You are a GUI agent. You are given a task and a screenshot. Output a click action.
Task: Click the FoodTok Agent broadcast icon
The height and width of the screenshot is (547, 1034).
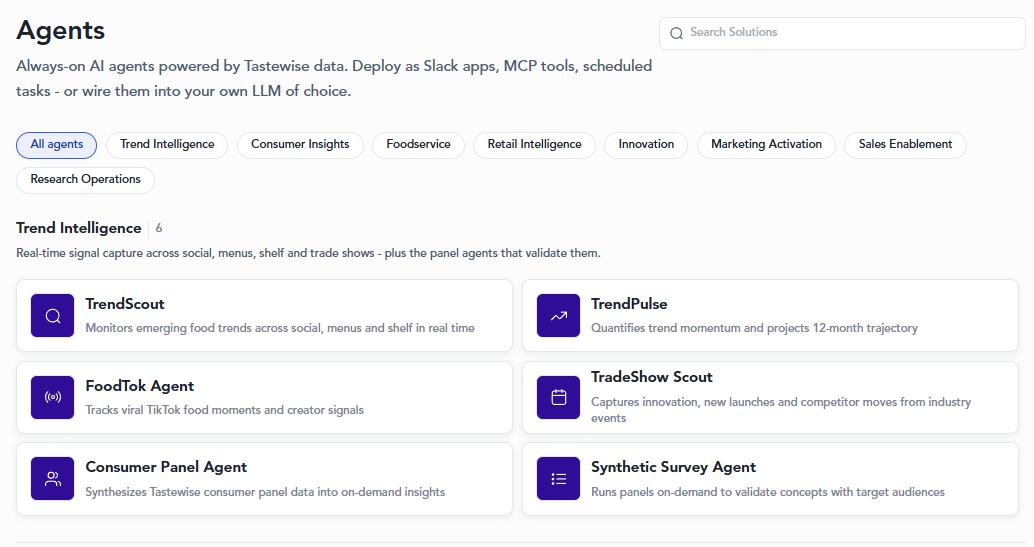(53, 397)
